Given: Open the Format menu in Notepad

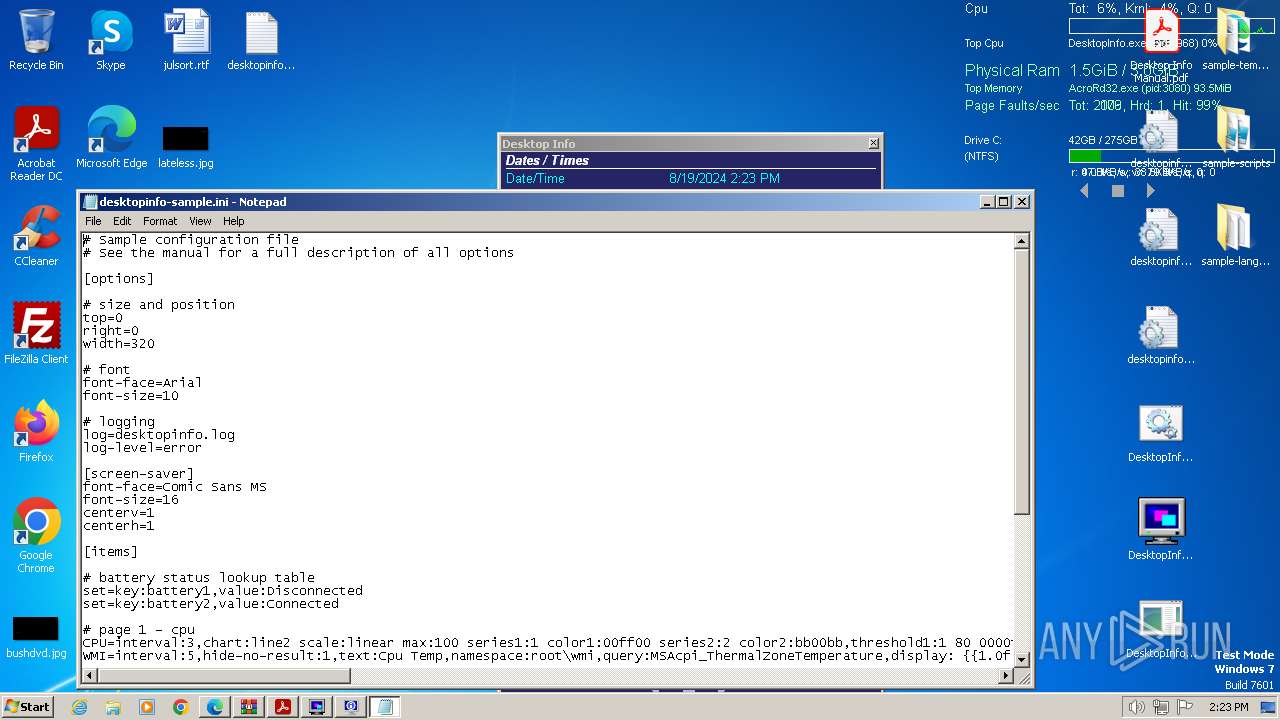Looking at the screenshot, I should click(160, 221).
